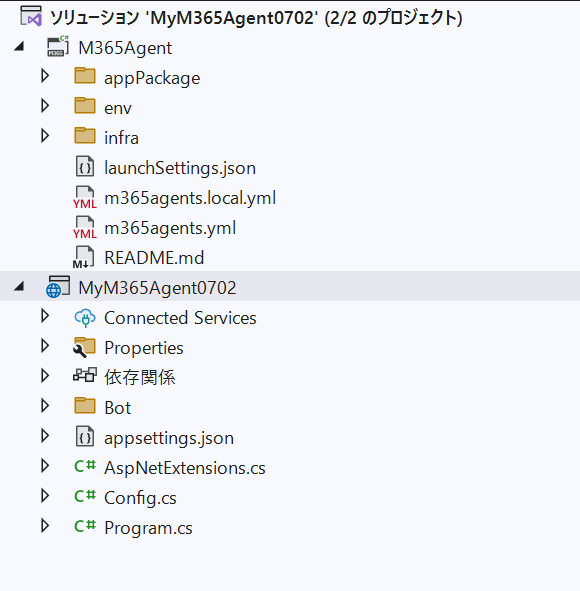Select the Connected Services label
The image size is (580, 591).
pos(180,318)
